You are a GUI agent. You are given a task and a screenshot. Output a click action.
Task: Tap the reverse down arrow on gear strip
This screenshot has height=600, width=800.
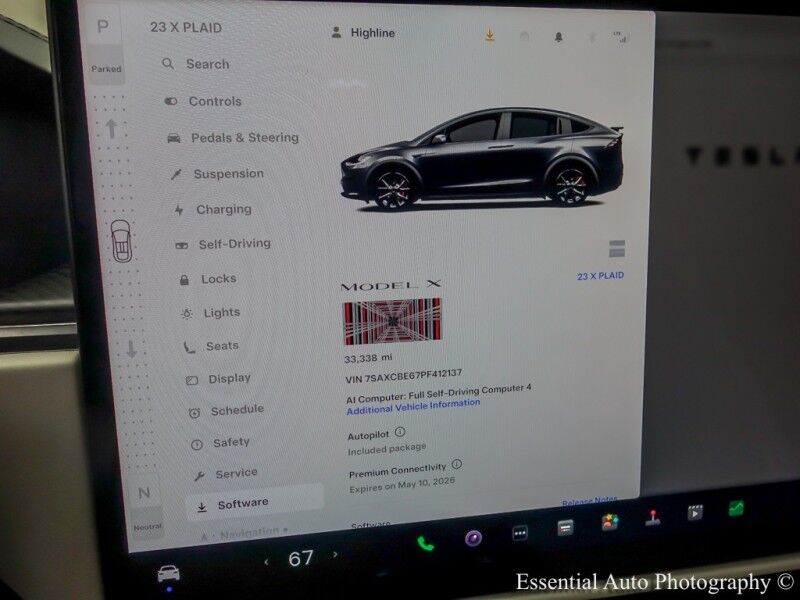(131, 349)
